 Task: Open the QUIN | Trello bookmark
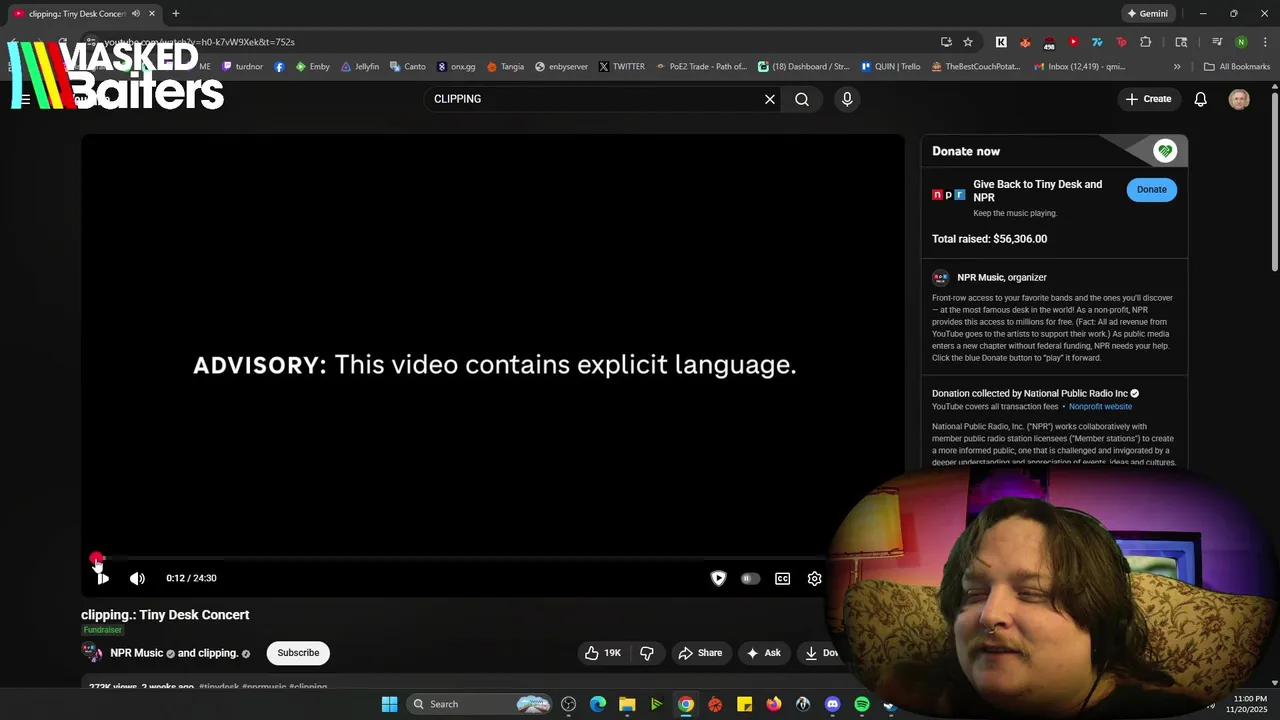[x=890, y=67]
